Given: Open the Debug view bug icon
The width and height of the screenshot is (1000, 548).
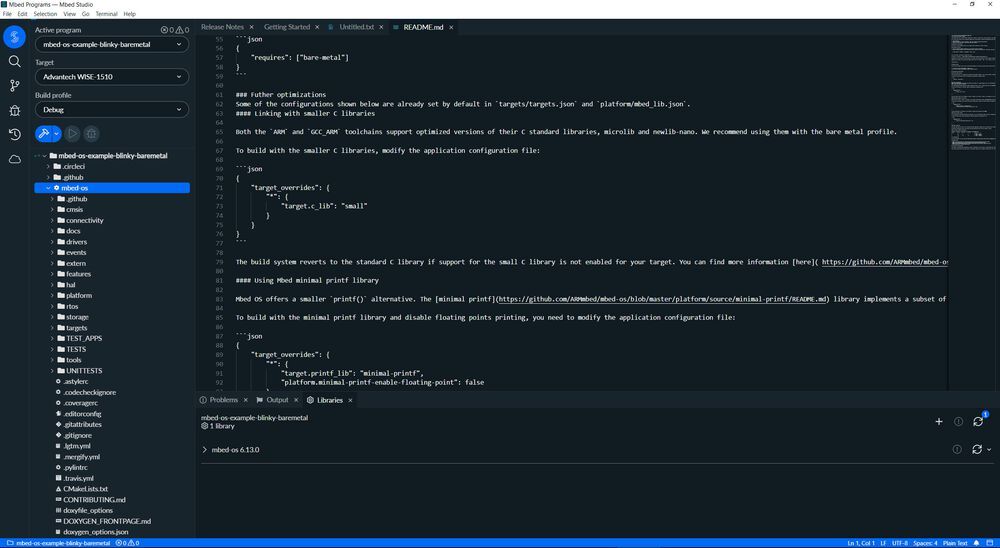Looking at the screenshot, I should [14, 110].
